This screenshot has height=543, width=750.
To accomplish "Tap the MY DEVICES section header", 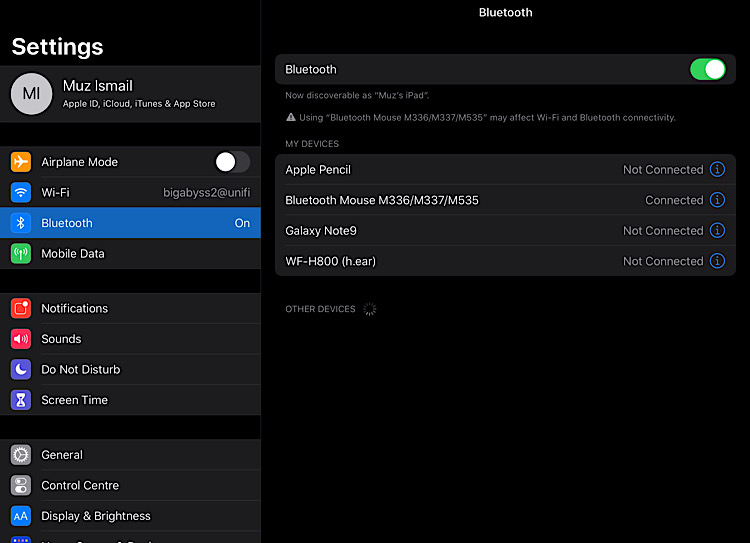I will [312, 144].
